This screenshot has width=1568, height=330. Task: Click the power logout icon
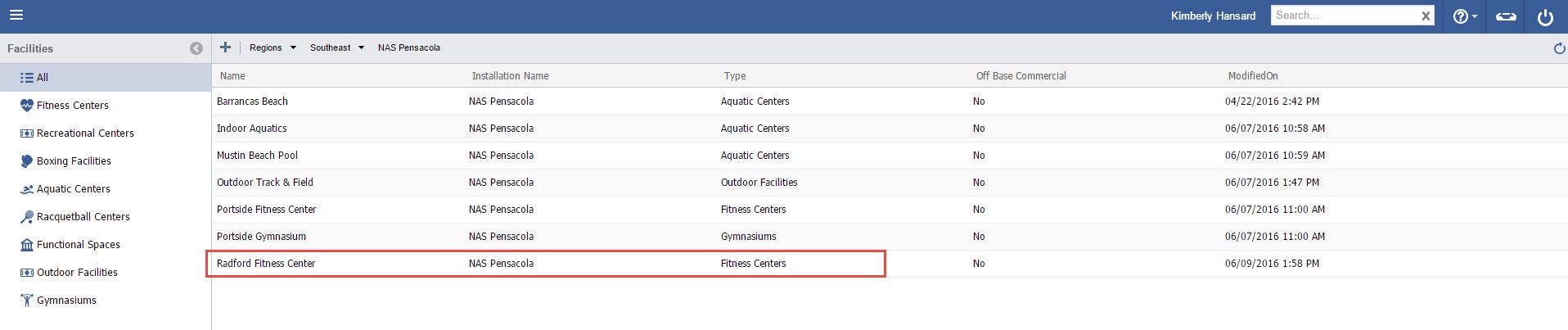coord(1545,16)
